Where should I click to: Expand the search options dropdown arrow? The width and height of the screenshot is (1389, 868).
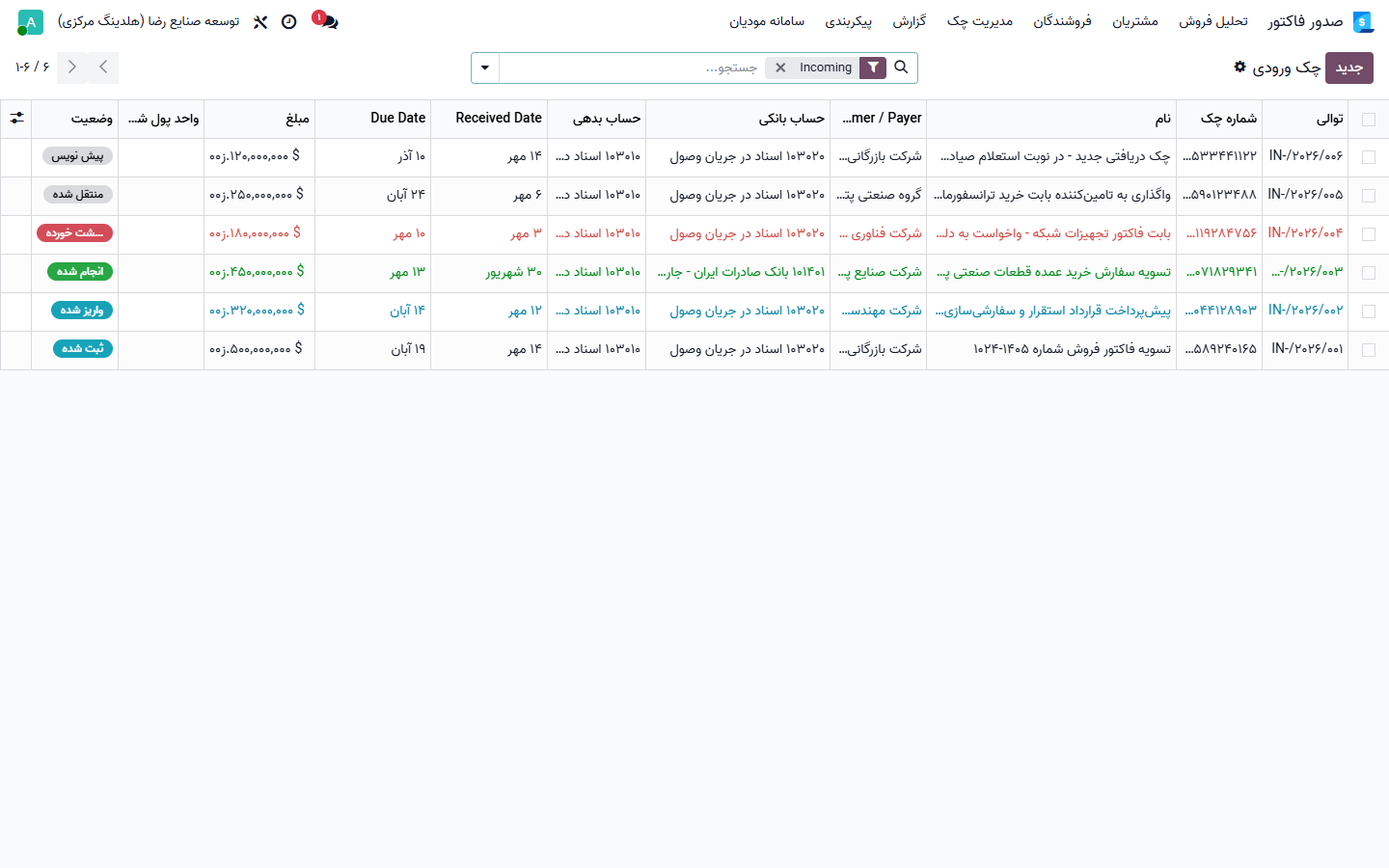[x=485, y=68]
